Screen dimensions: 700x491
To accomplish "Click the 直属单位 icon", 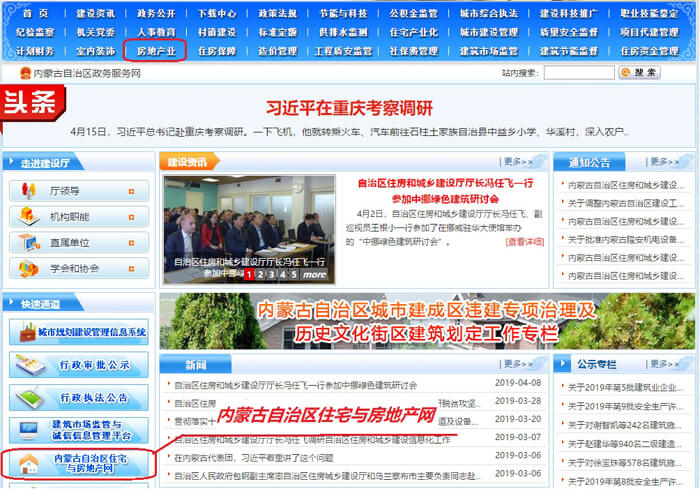I will click(x=29, y=242).
